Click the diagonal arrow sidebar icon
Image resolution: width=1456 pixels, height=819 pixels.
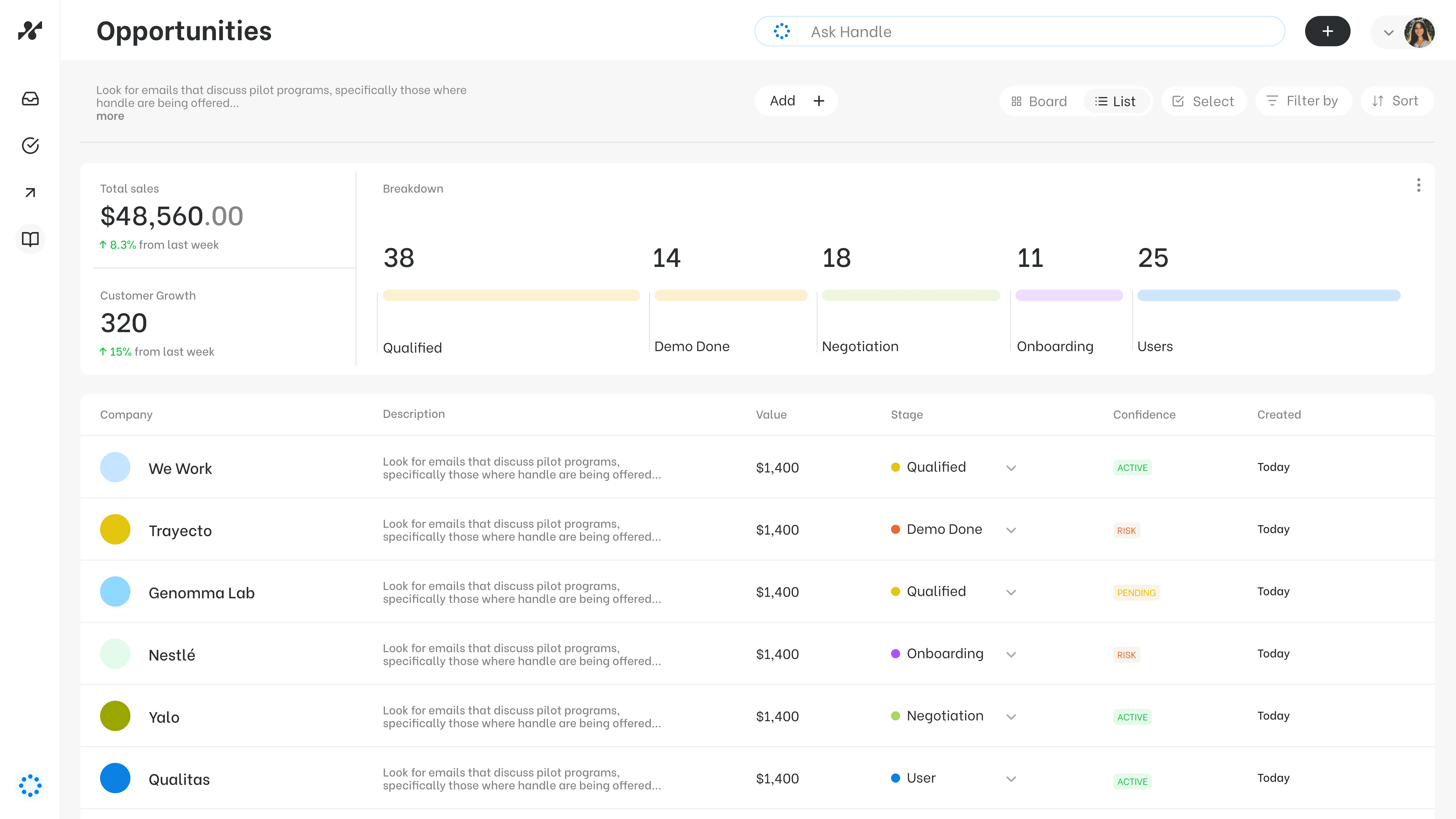click(30, 193)
